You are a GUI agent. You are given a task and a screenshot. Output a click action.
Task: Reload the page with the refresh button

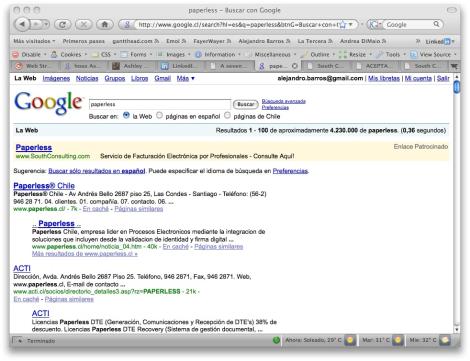pos(62,24)
